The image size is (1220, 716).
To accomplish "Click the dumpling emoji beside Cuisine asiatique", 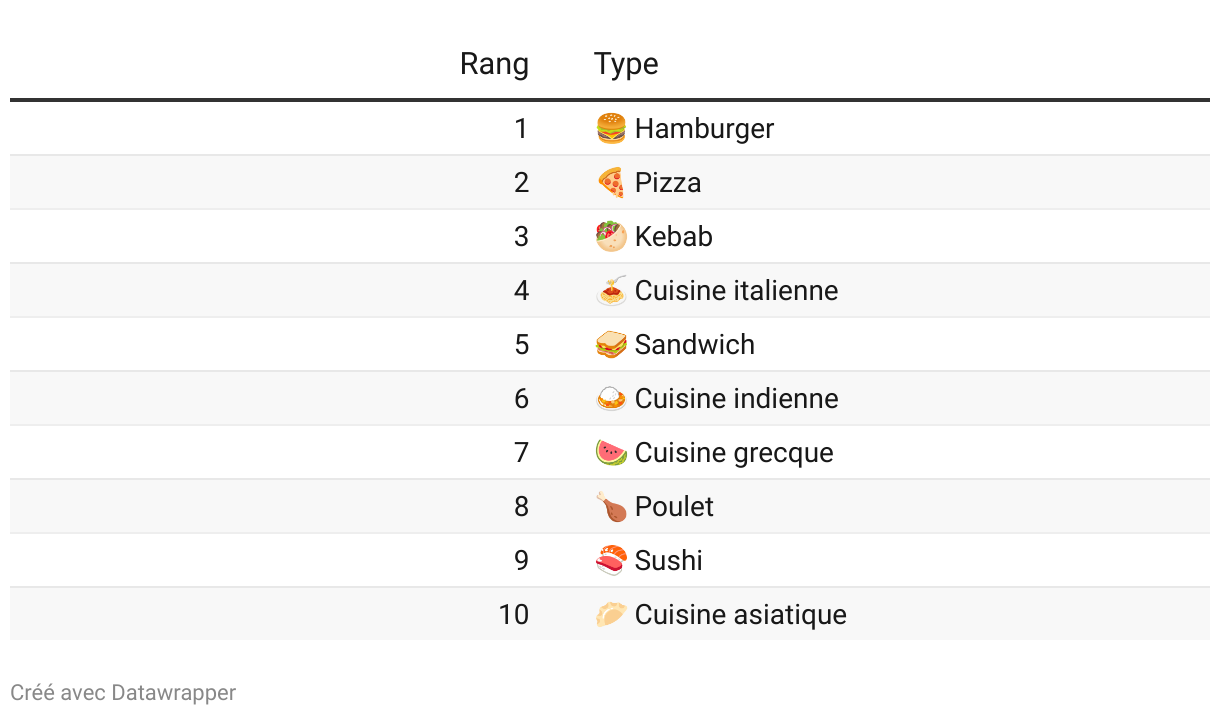I will [611, 614].
